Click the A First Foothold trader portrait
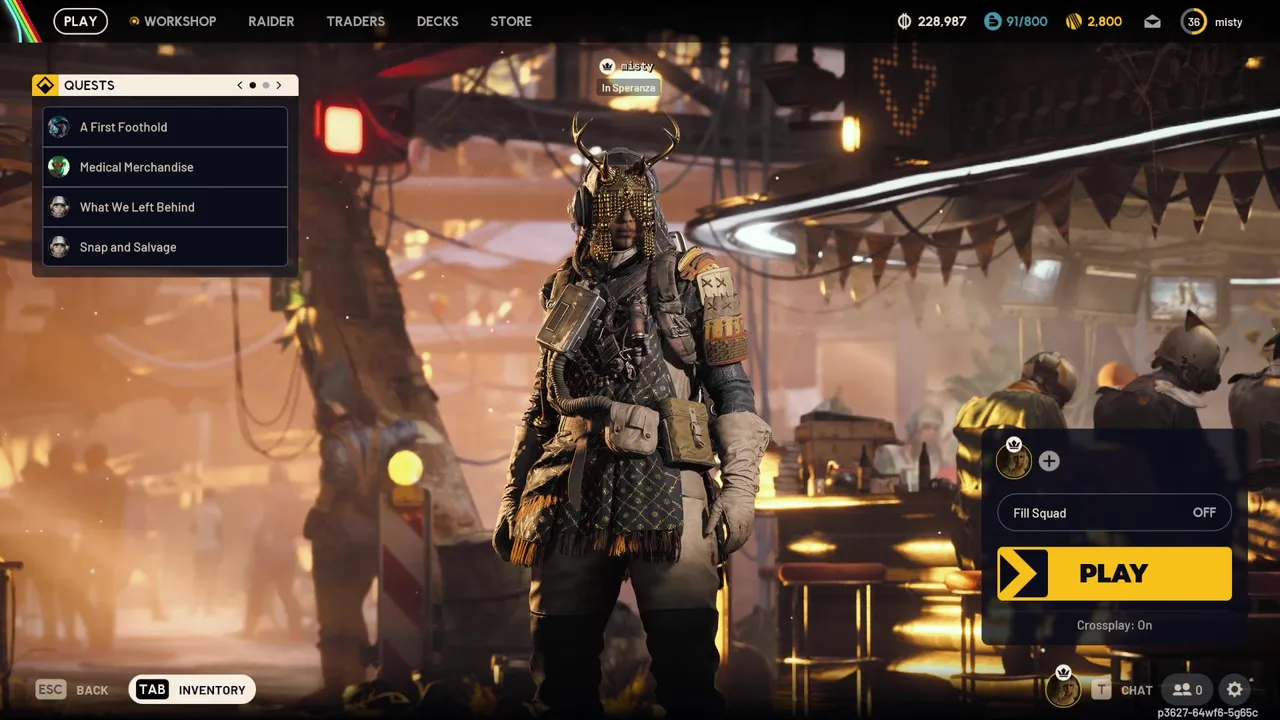The image size is (1280, 720). pos(59,127)
